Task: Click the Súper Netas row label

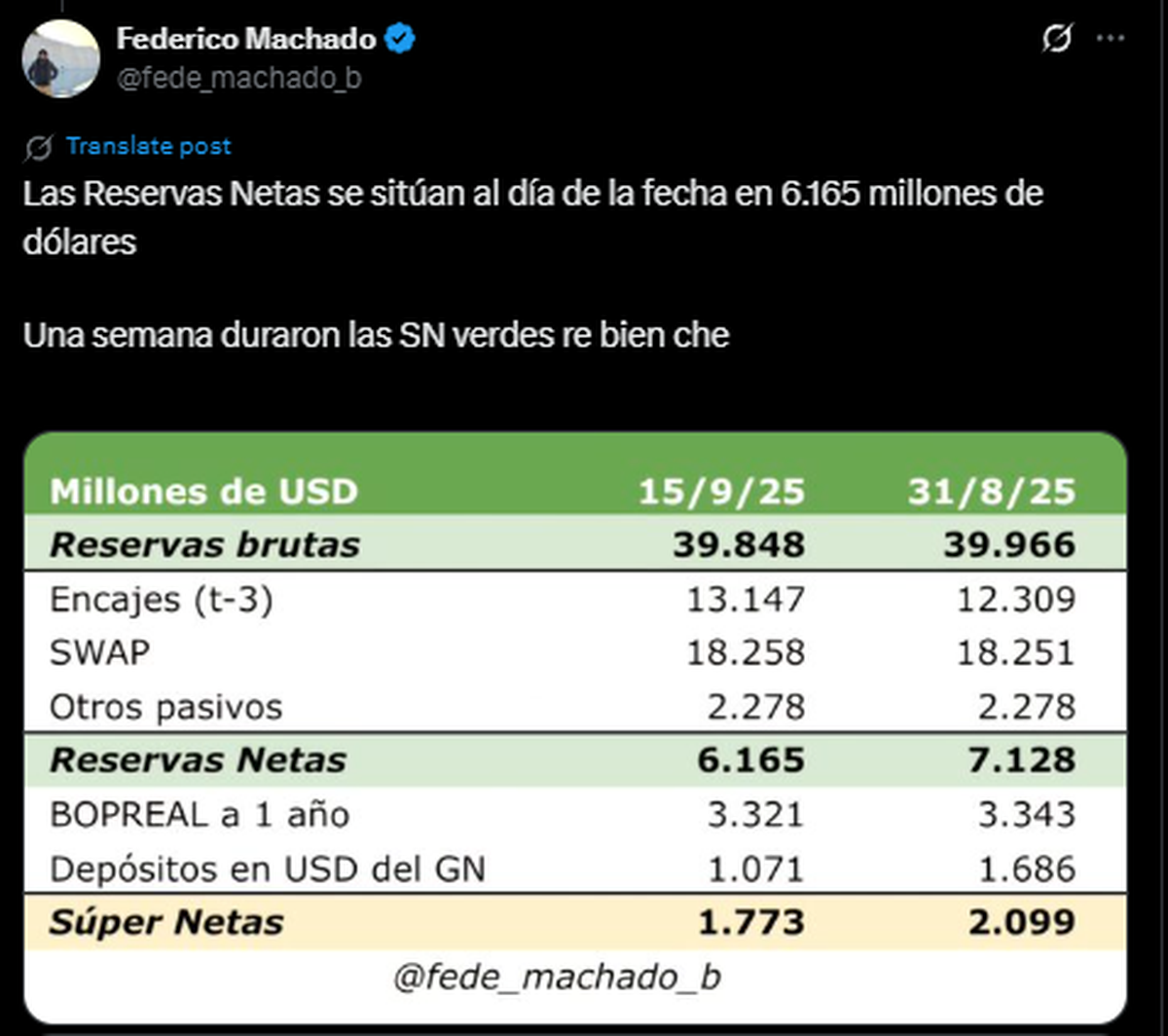Action: (166, 922)
